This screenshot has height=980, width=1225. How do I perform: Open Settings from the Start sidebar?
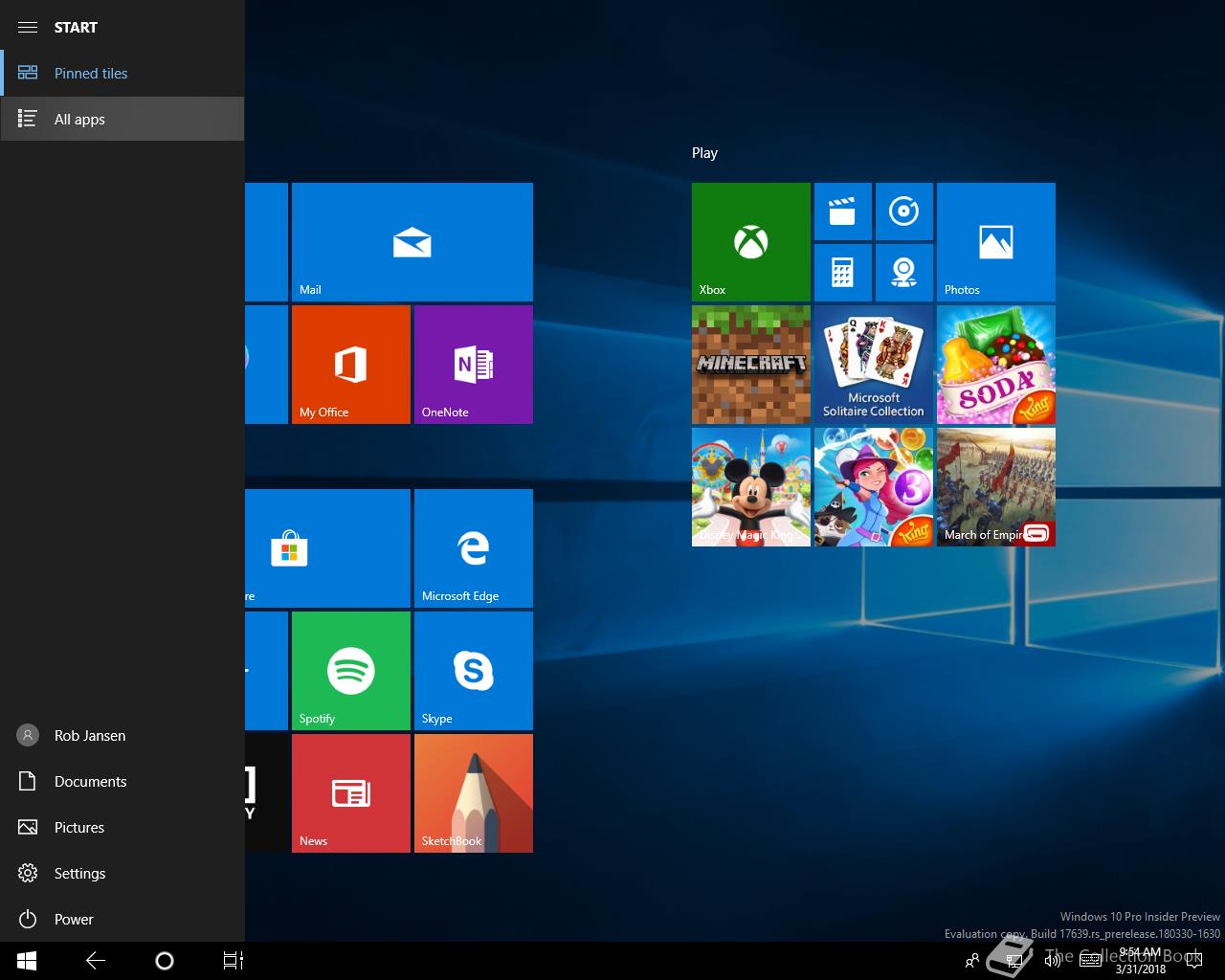point(122,873)
